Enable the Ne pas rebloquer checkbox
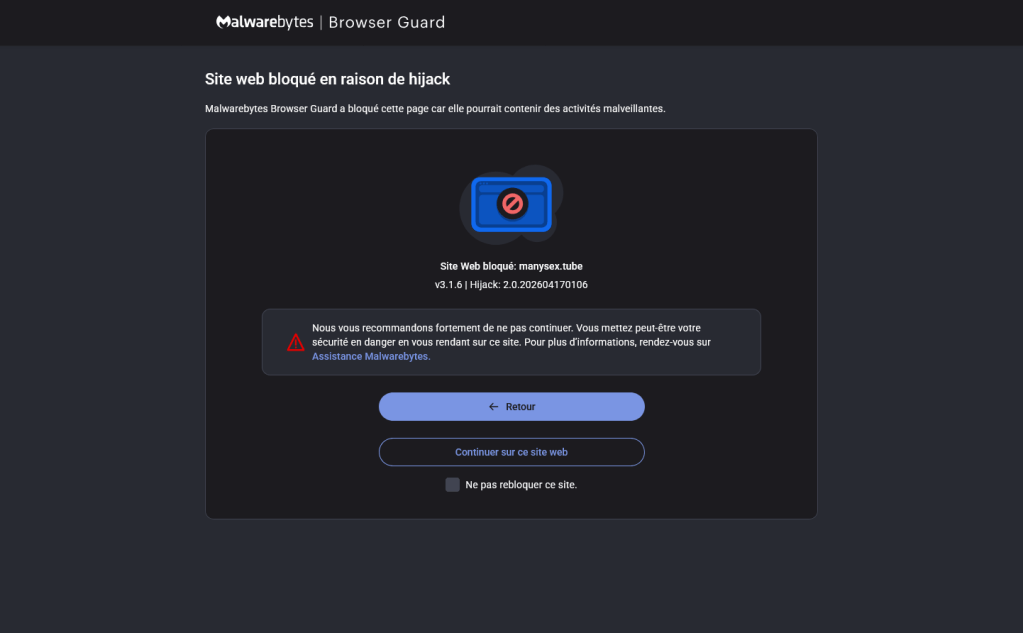This screenshot has width=1023, height=633. (452, 484)
